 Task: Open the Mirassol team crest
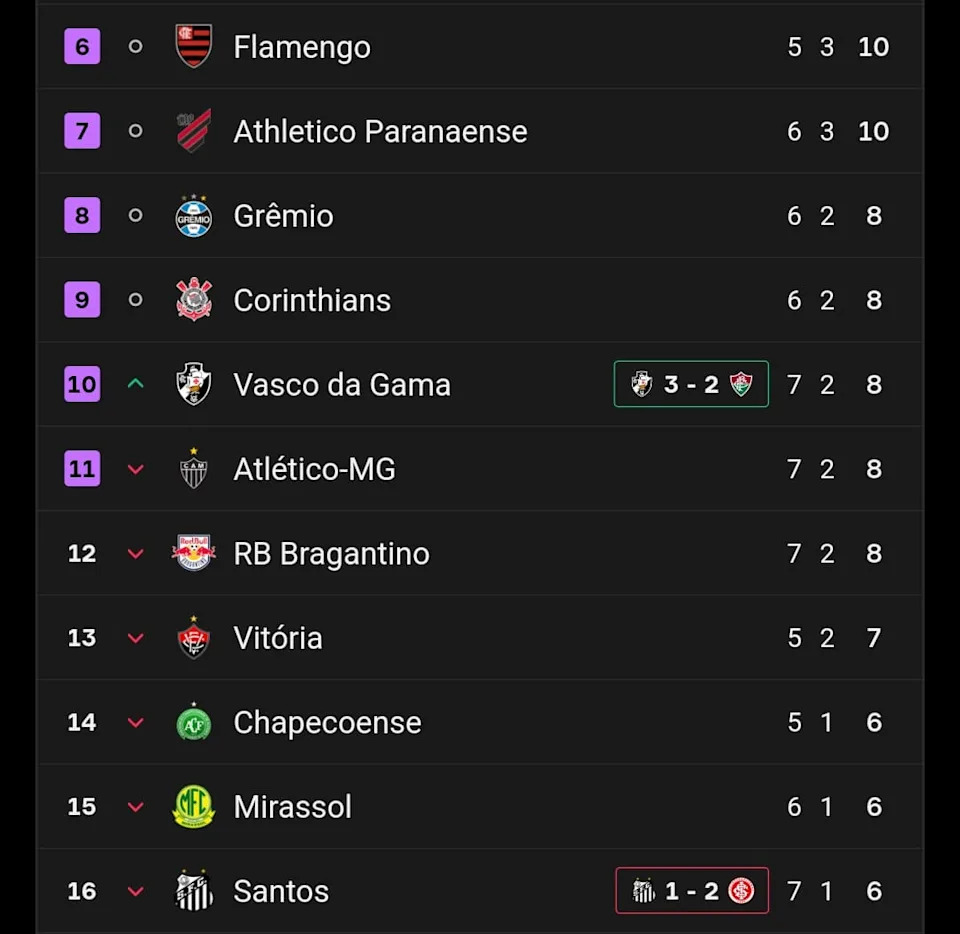[x=193, y=807]
